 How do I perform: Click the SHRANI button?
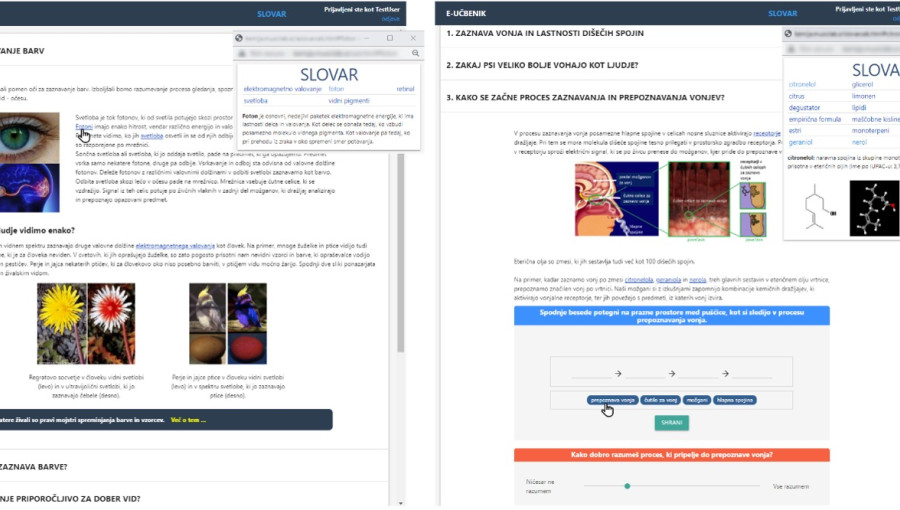click(672, 423)
